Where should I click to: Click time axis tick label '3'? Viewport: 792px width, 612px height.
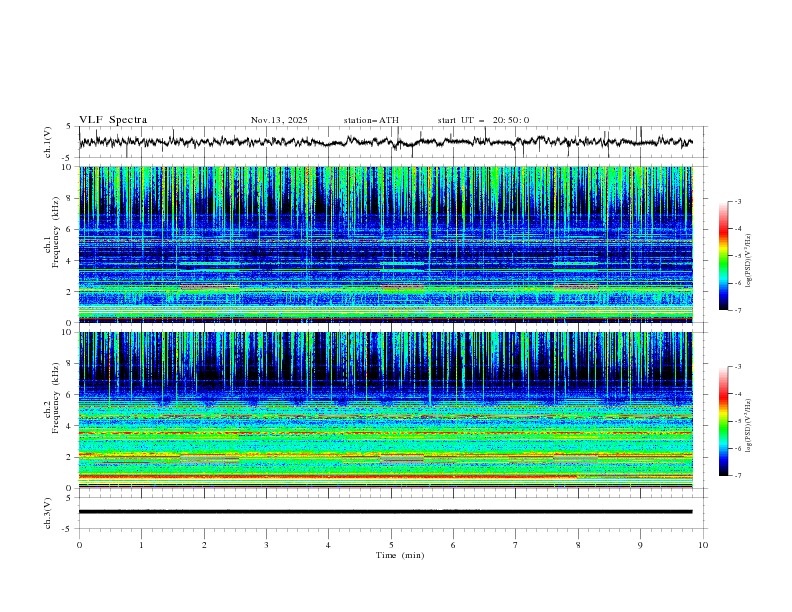[x=266, y=545]
